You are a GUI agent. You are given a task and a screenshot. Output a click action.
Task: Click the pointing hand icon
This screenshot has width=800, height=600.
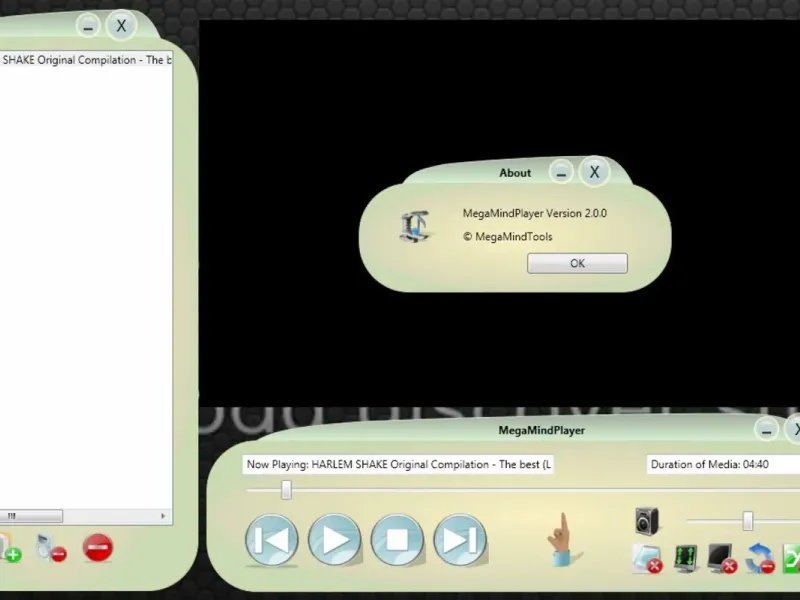pos(562,539)
